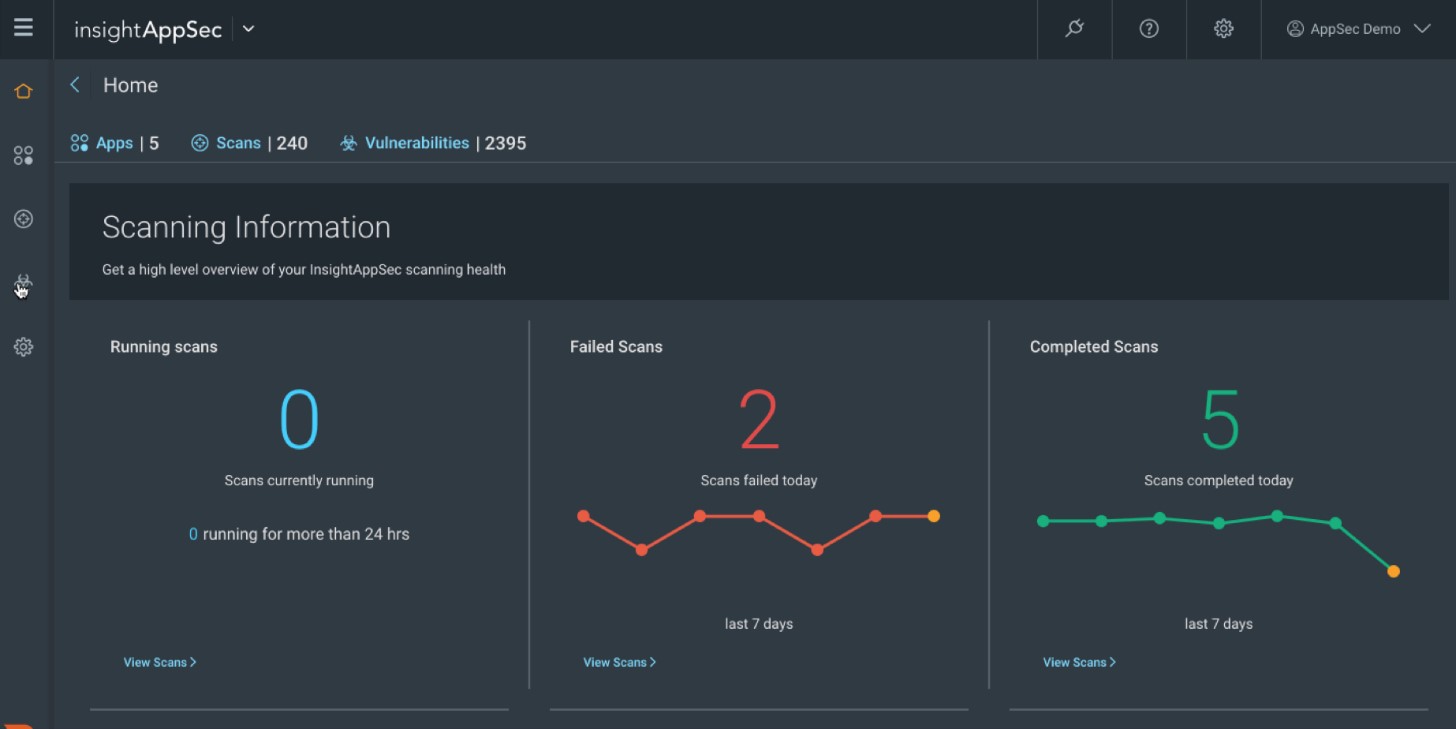The image size is (1456, 729).
Task: Open the Help question mark icon
Action: click(1148, 29)
